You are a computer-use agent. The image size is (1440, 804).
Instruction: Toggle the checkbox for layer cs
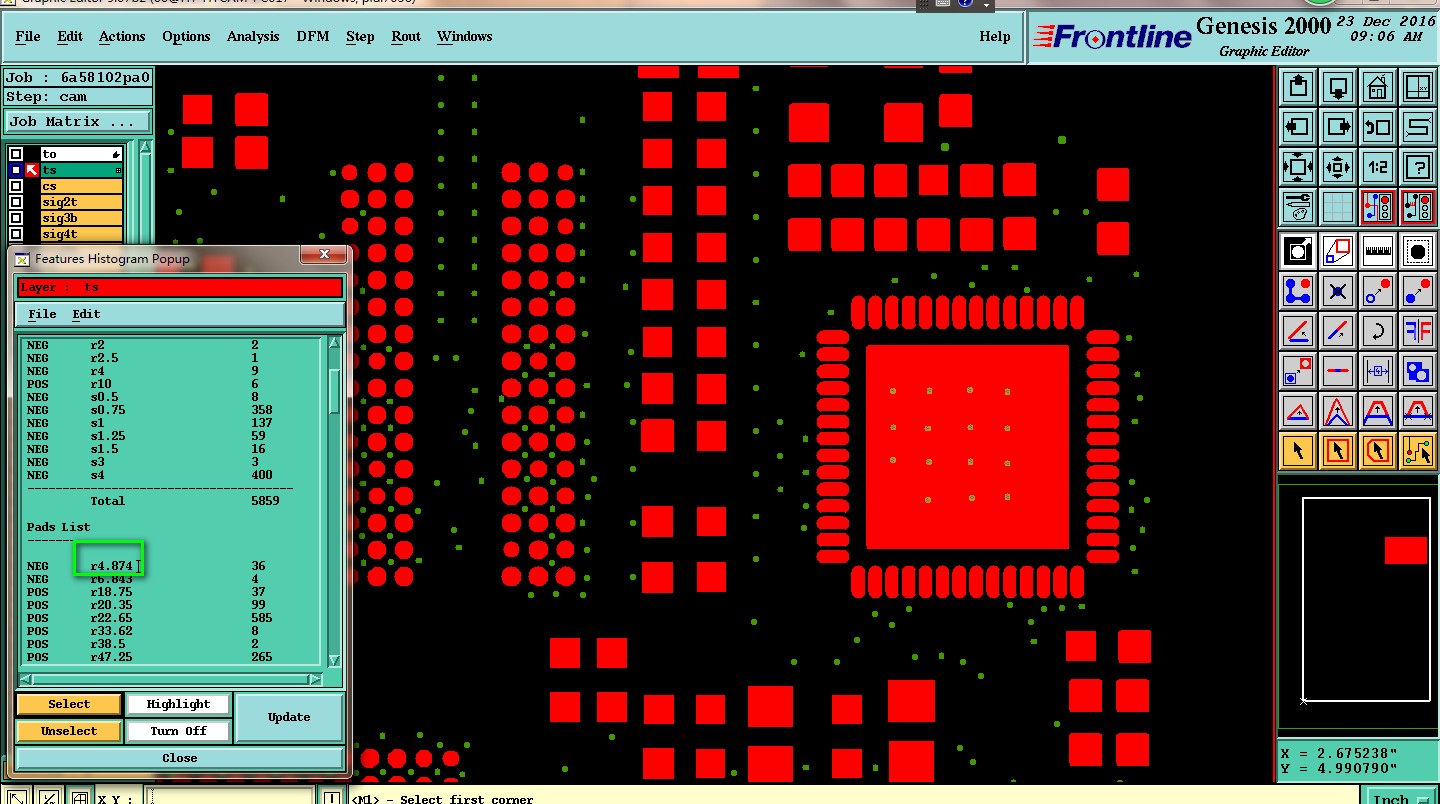tap(16, 186)
